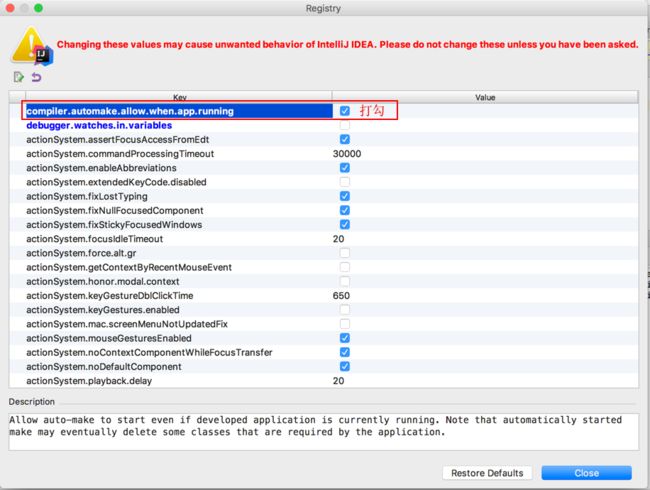Toggle actionSystem.fixStickyFocusedWindows checkbox
This screenshot has width=650, height=490.
pyautogui.click(x=344, y=225)
